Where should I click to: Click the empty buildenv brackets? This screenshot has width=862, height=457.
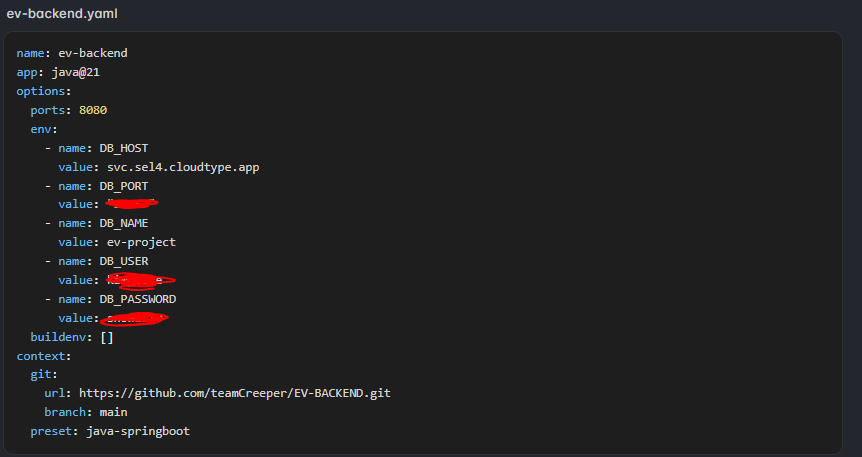coord(107,337)
